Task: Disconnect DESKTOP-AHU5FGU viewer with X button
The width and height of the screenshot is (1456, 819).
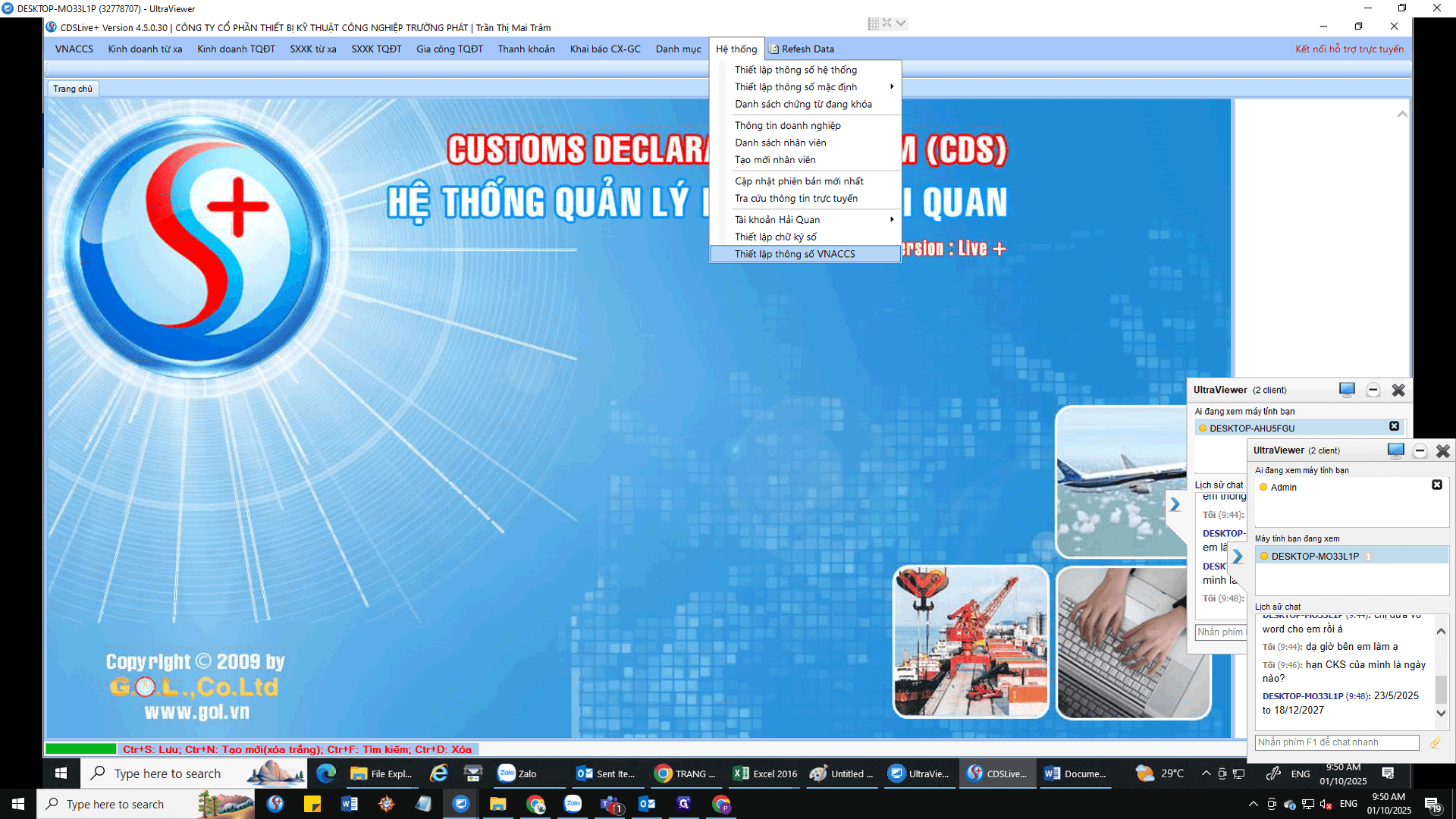Action: pos(1394,426)
